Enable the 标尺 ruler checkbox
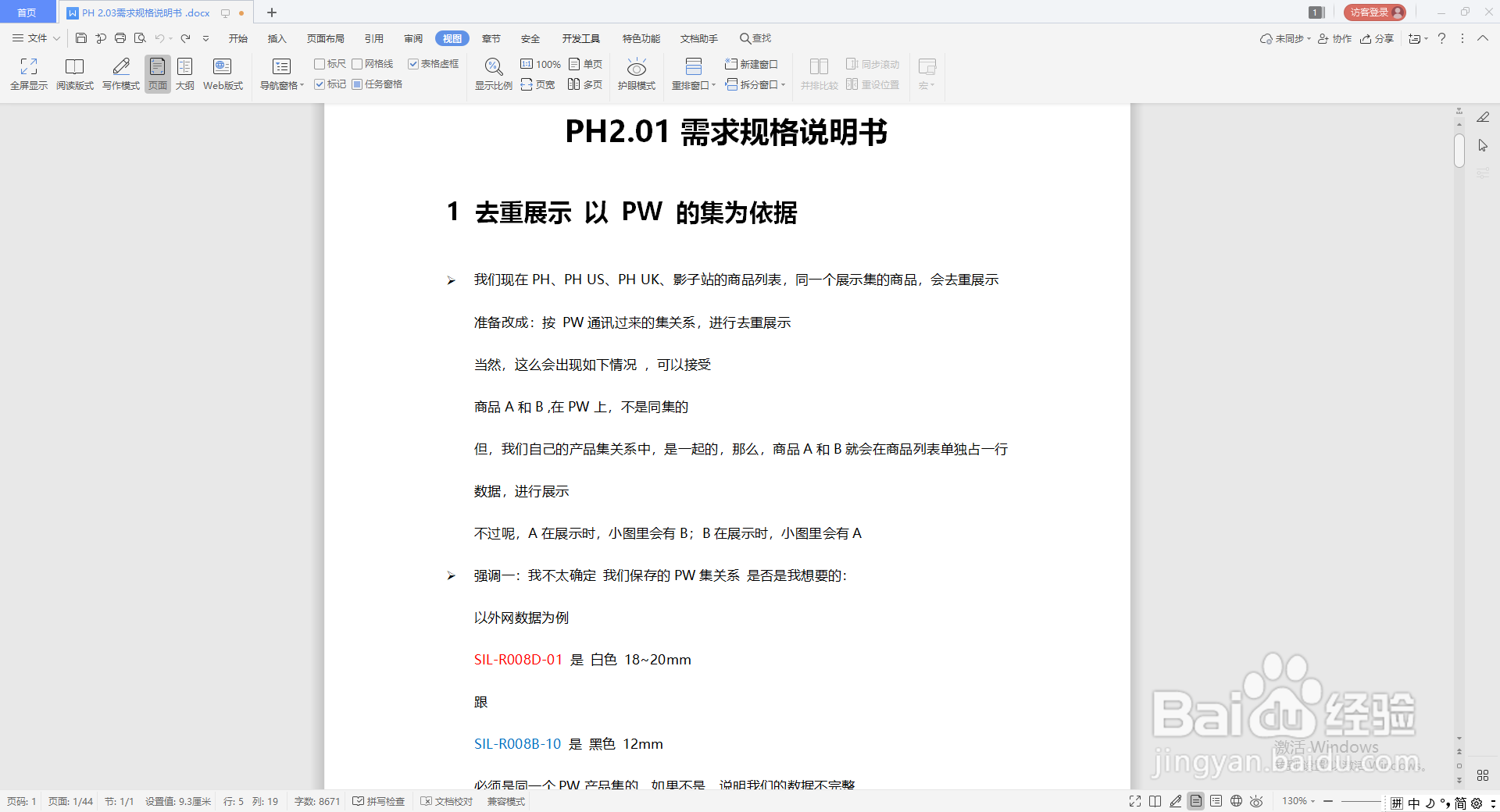1500x812 pixels. point(320,64)
